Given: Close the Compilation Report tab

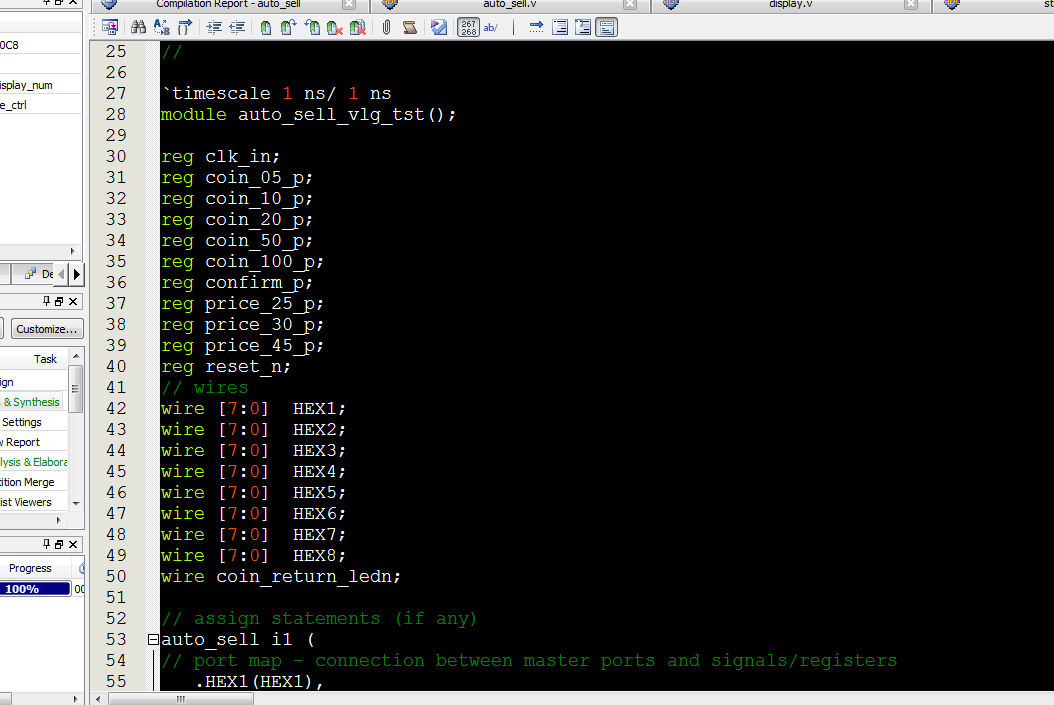Looking at the screenshot, I should click(x=349, y=4).
